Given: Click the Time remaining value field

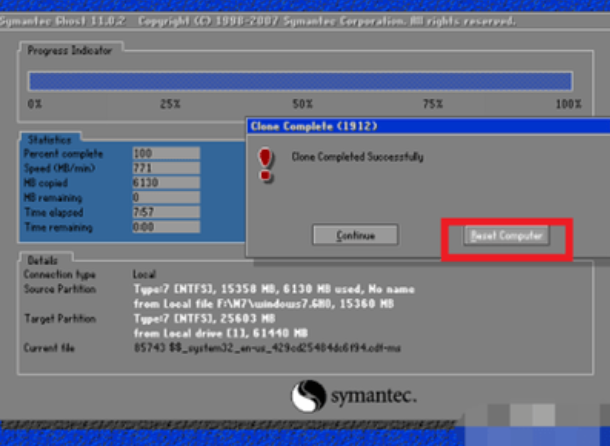Looking at the screenshot, I should tap(165, 227).
